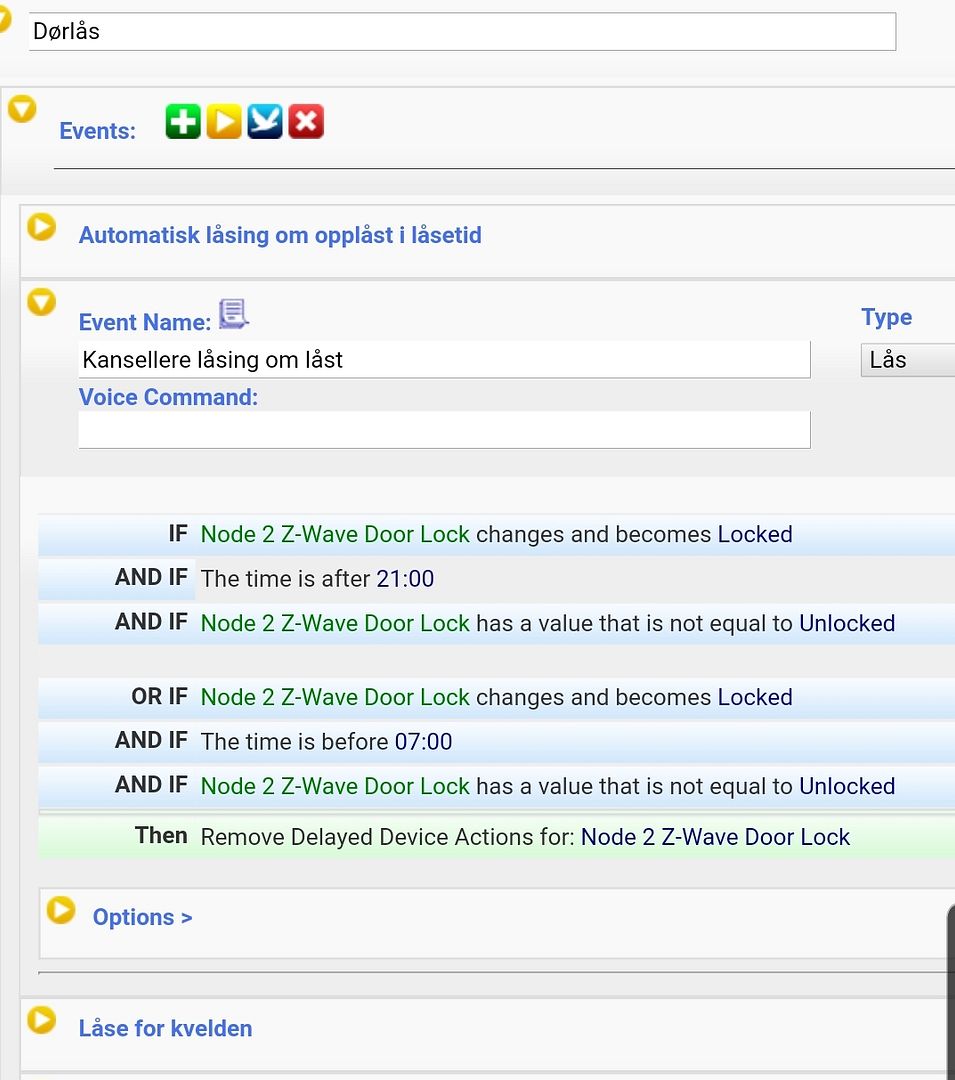Viewport: 955px width, 1080px height.
Task: Click the blue HomeSeer bird icon
Action: pos(264,120)
